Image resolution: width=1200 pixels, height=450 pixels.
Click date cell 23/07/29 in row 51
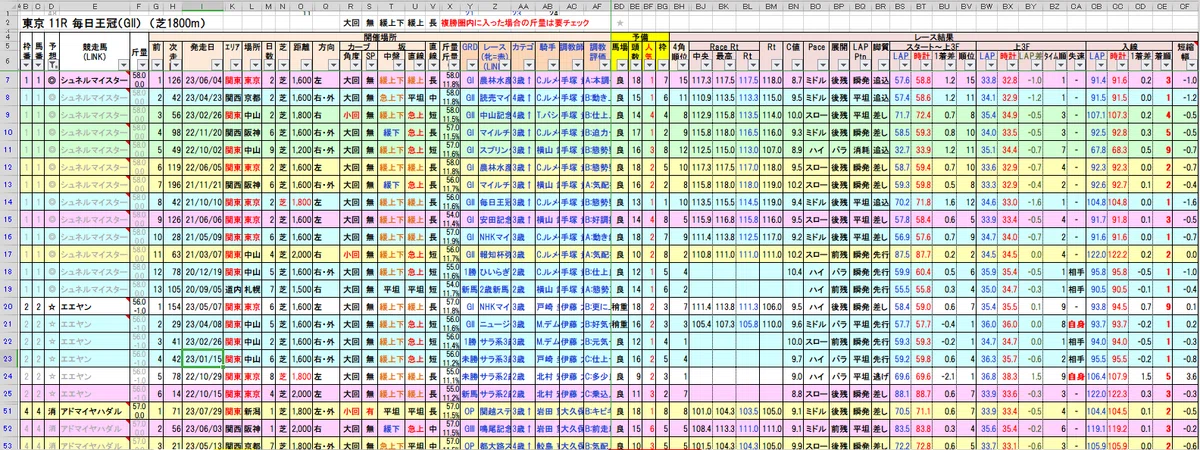tap(205, 410)
